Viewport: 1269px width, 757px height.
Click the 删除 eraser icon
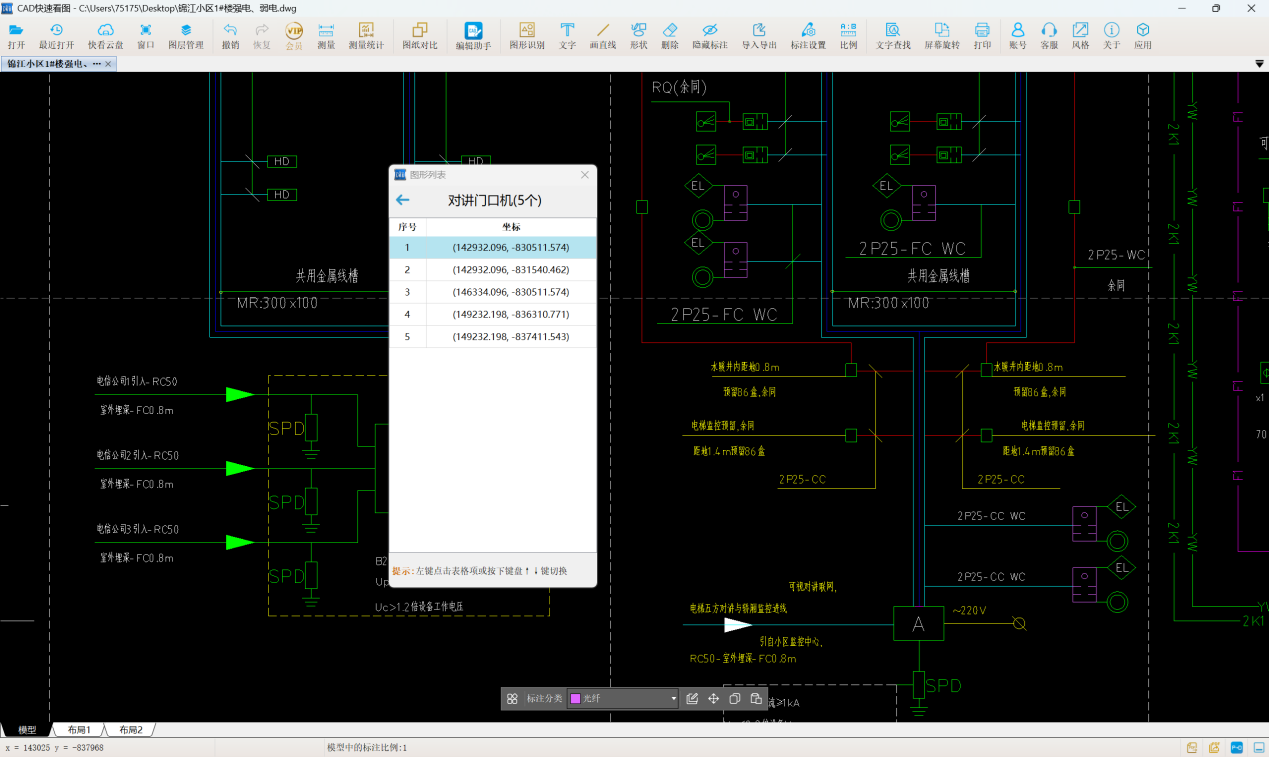click(670, 35)
